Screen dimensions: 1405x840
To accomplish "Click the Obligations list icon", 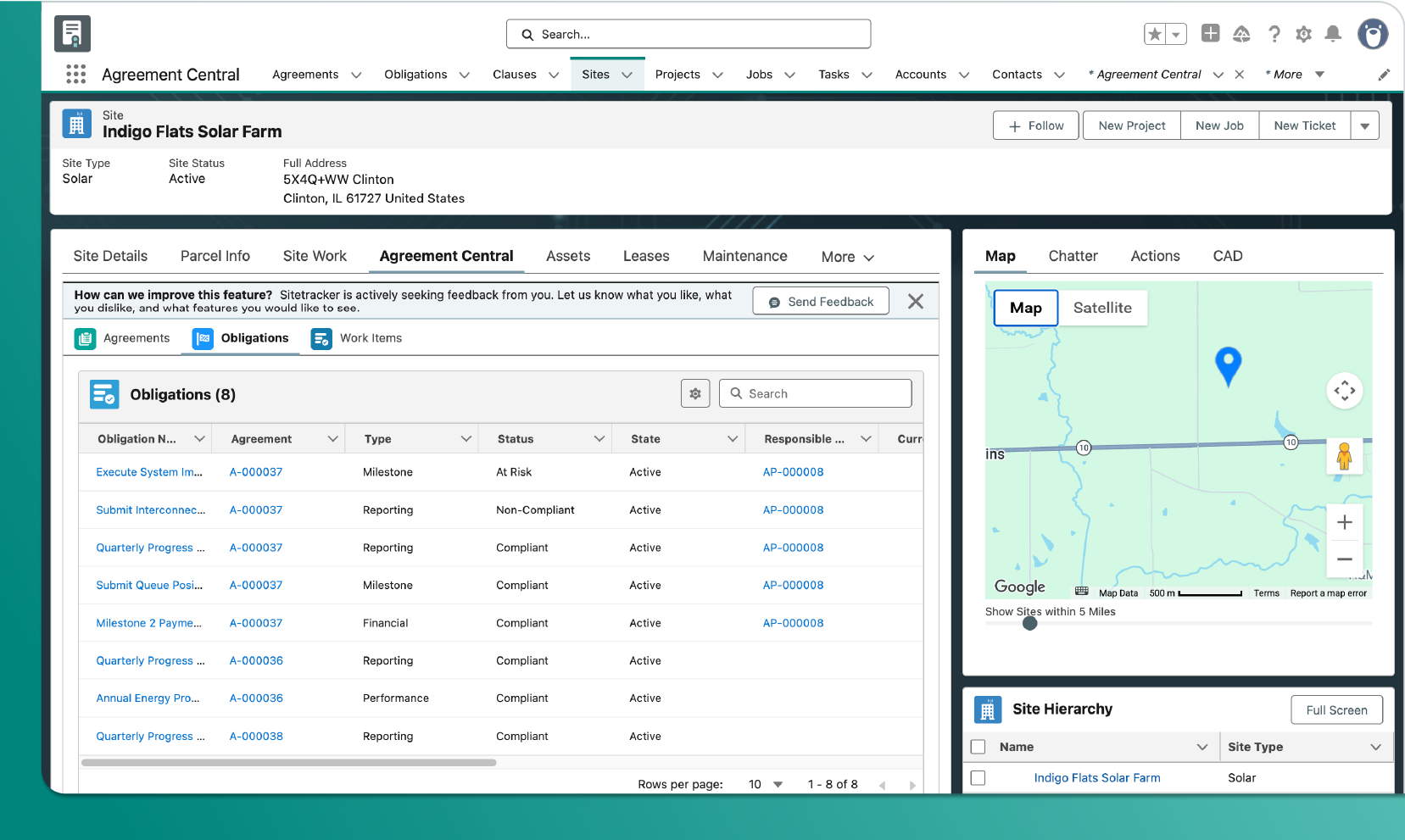I will [104, 394].
